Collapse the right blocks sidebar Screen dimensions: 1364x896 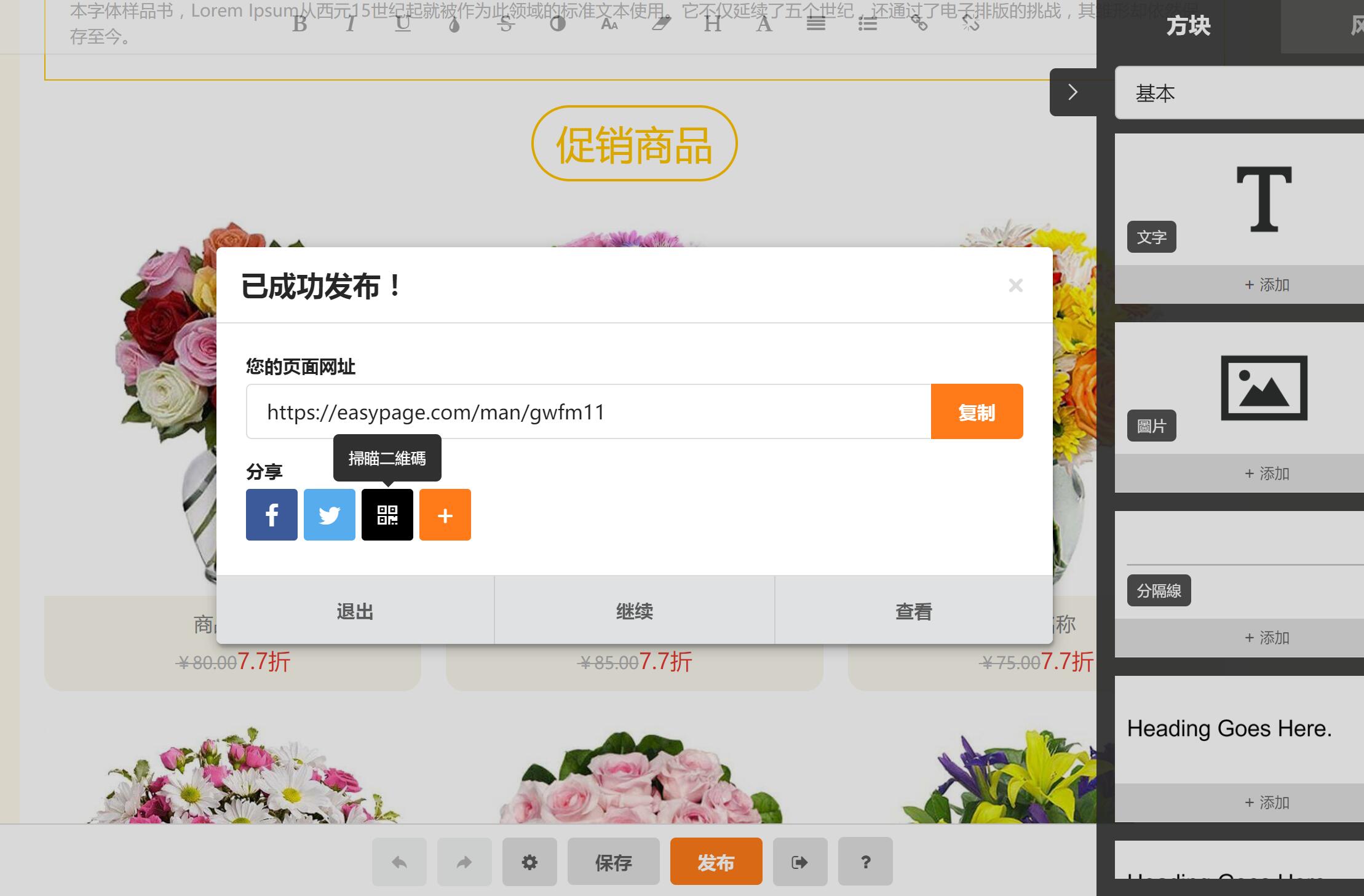click(x=1073, y=92)
